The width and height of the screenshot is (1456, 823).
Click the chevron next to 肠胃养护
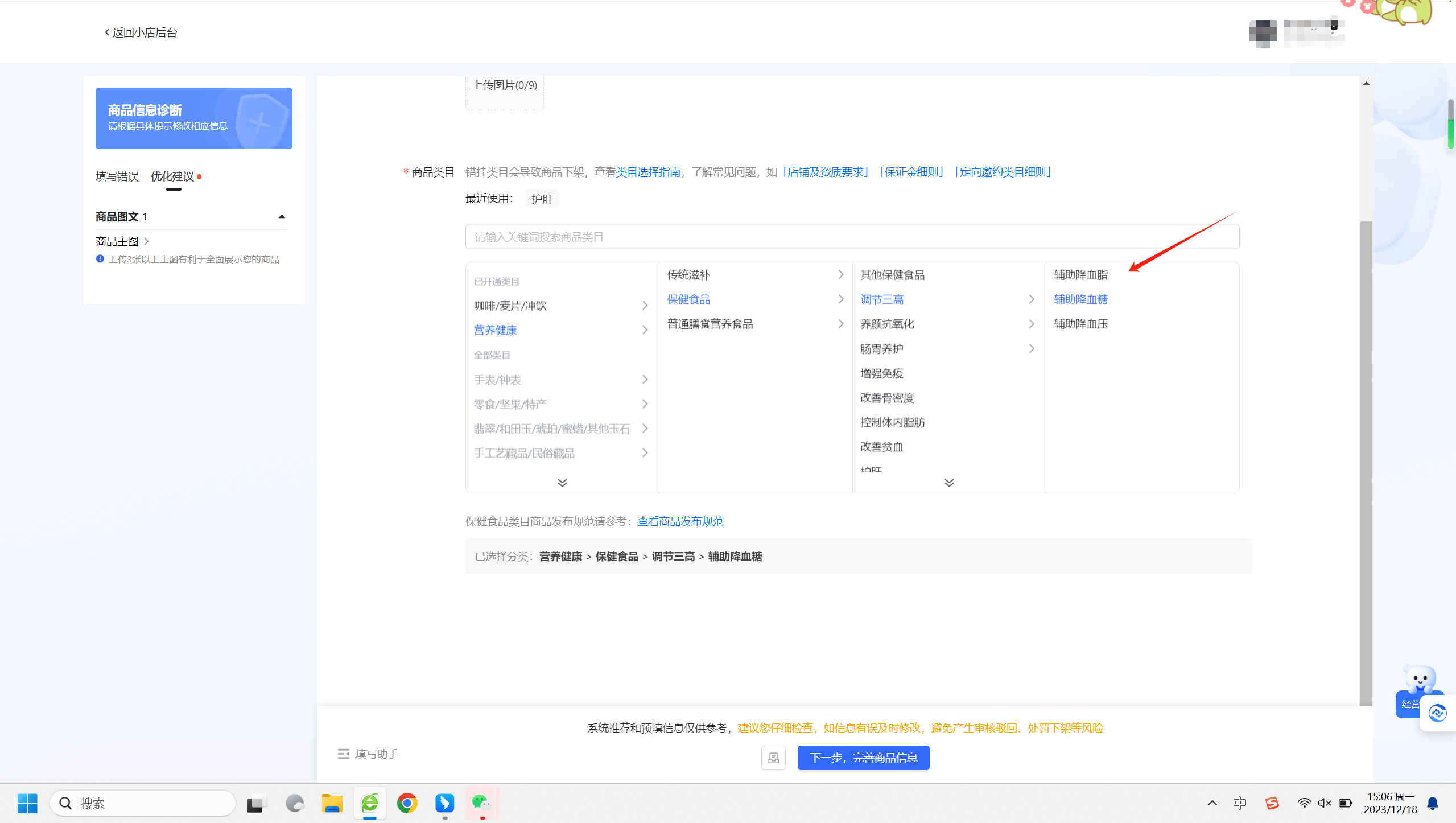(x=1031, y=349)
